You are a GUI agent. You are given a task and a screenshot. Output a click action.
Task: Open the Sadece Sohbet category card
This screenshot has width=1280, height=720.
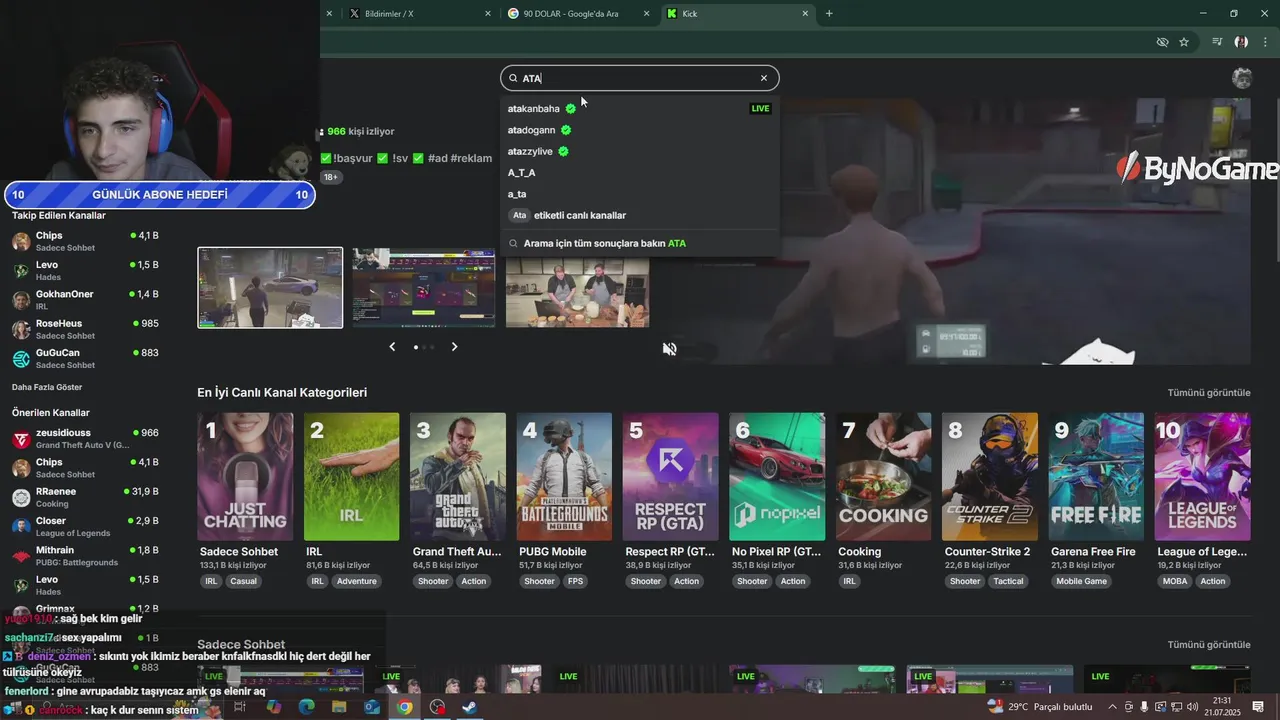[245, 477]
